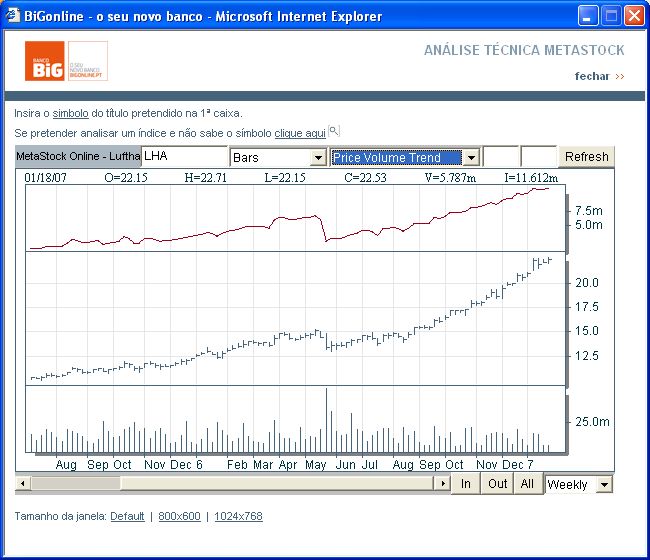Viewport: 650px width, 560px height.
Task: Click the tallest volume spike in May
Action: [326, 420]
